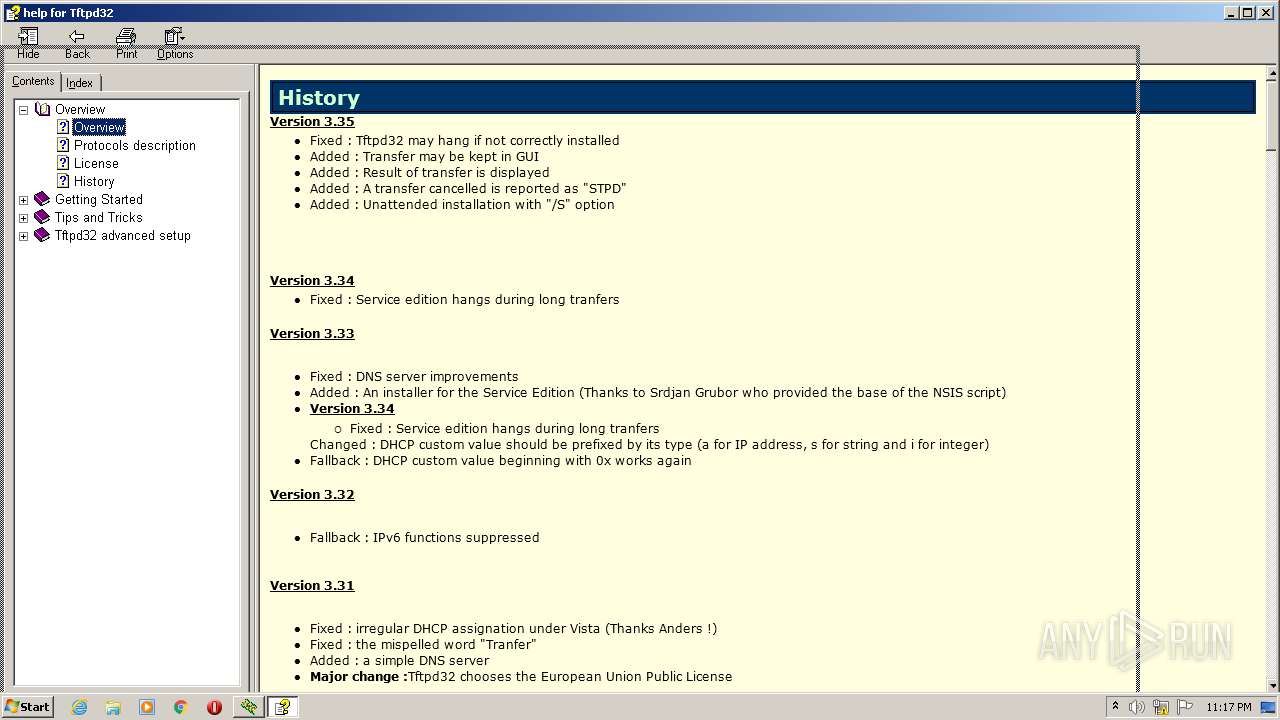Expand the Getting Started book
1280x720 pixels.
[23, 200]
